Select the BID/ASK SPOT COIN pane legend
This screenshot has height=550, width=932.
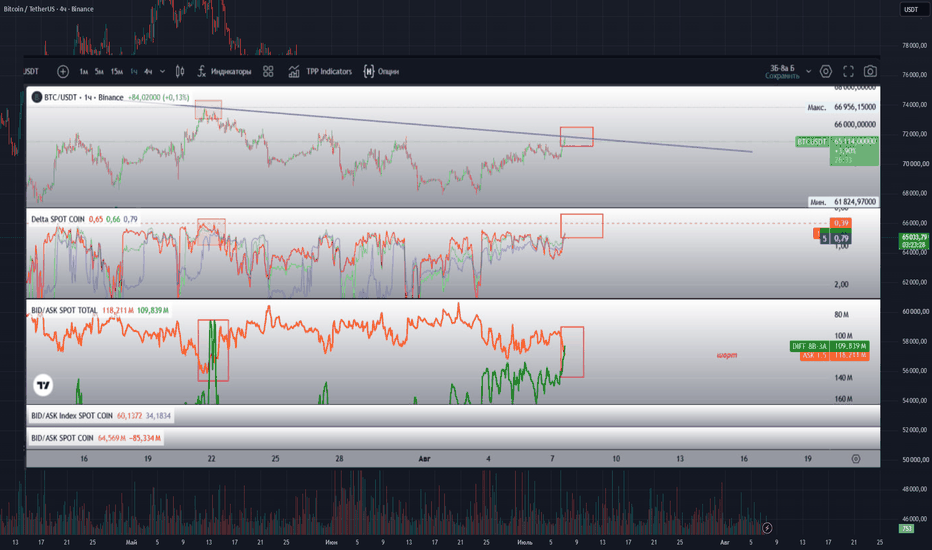pyautogui.click(x=62, y=438)
